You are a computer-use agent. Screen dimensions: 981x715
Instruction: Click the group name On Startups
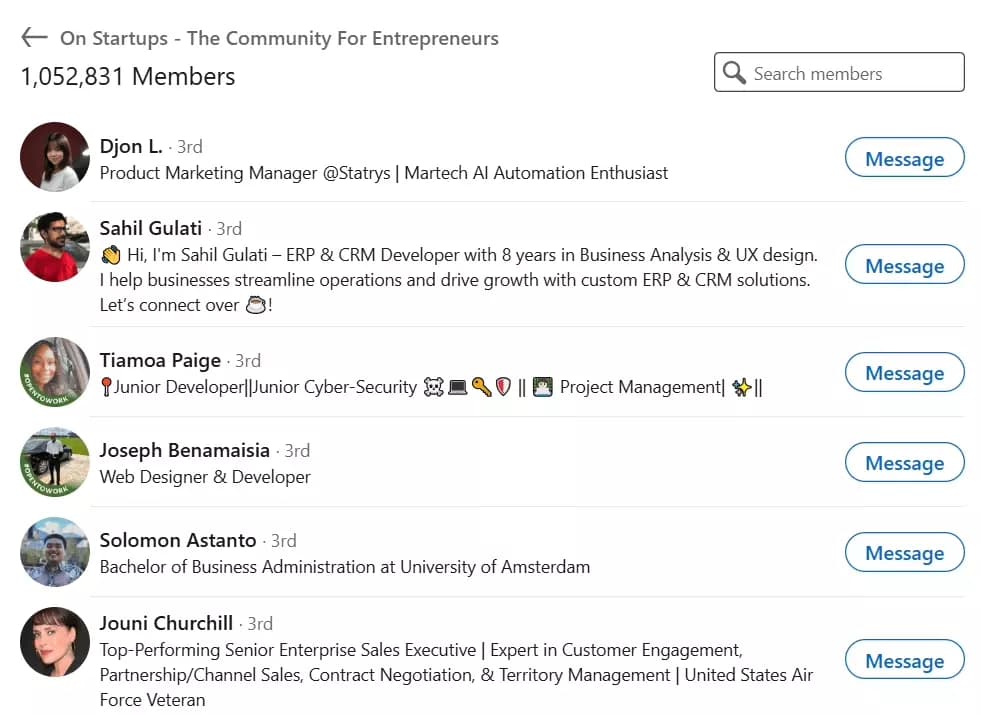[279, 38]
